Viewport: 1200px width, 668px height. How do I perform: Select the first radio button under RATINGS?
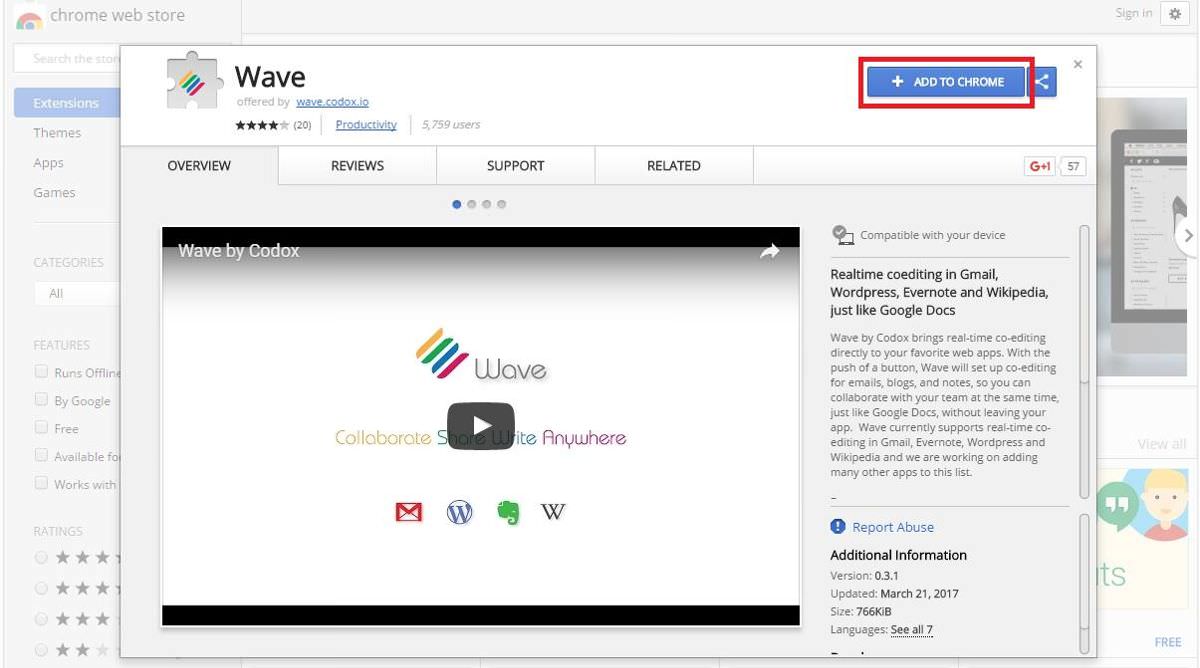(x=41, y=558)
